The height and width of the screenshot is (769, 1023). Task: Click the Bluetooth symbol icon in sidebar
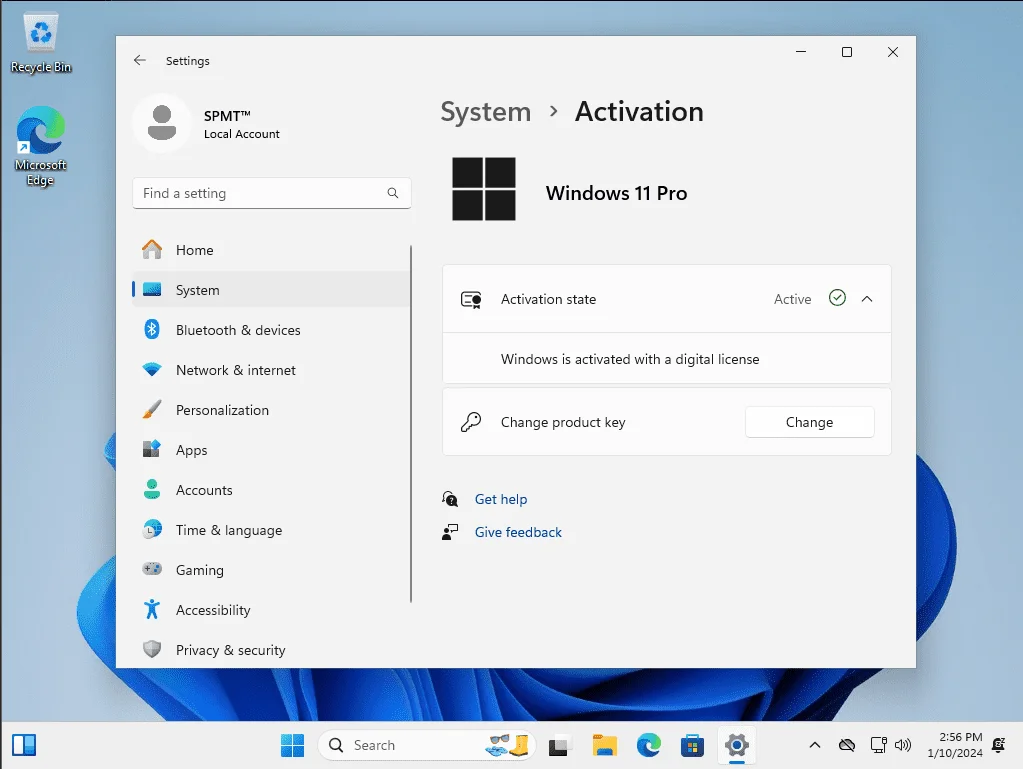point(152,329)
